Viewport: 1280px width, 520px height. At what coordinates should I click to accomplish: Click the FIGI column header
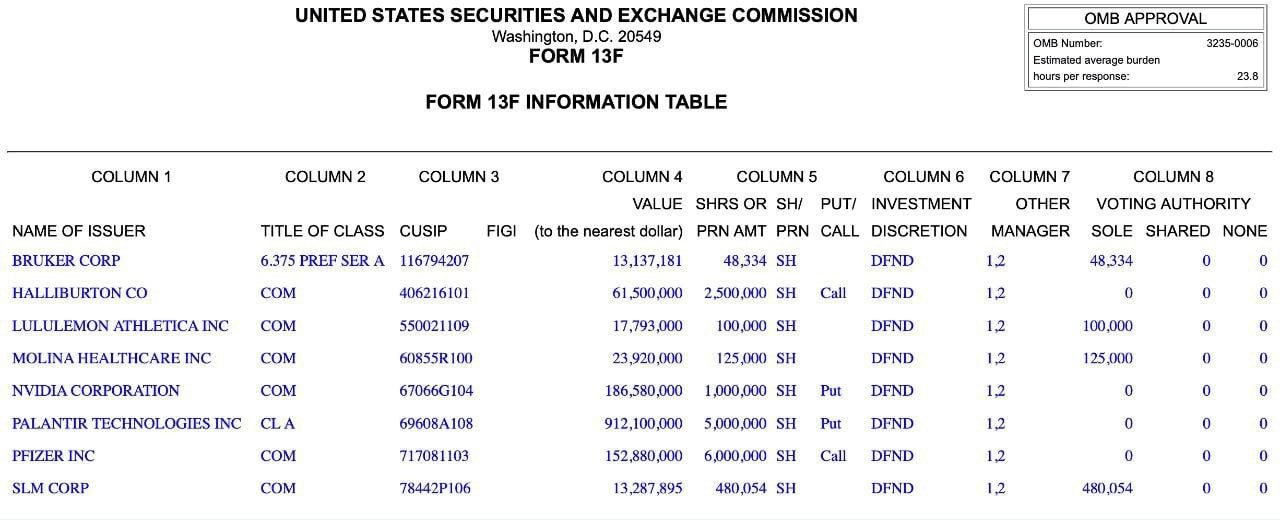point(501,231)
